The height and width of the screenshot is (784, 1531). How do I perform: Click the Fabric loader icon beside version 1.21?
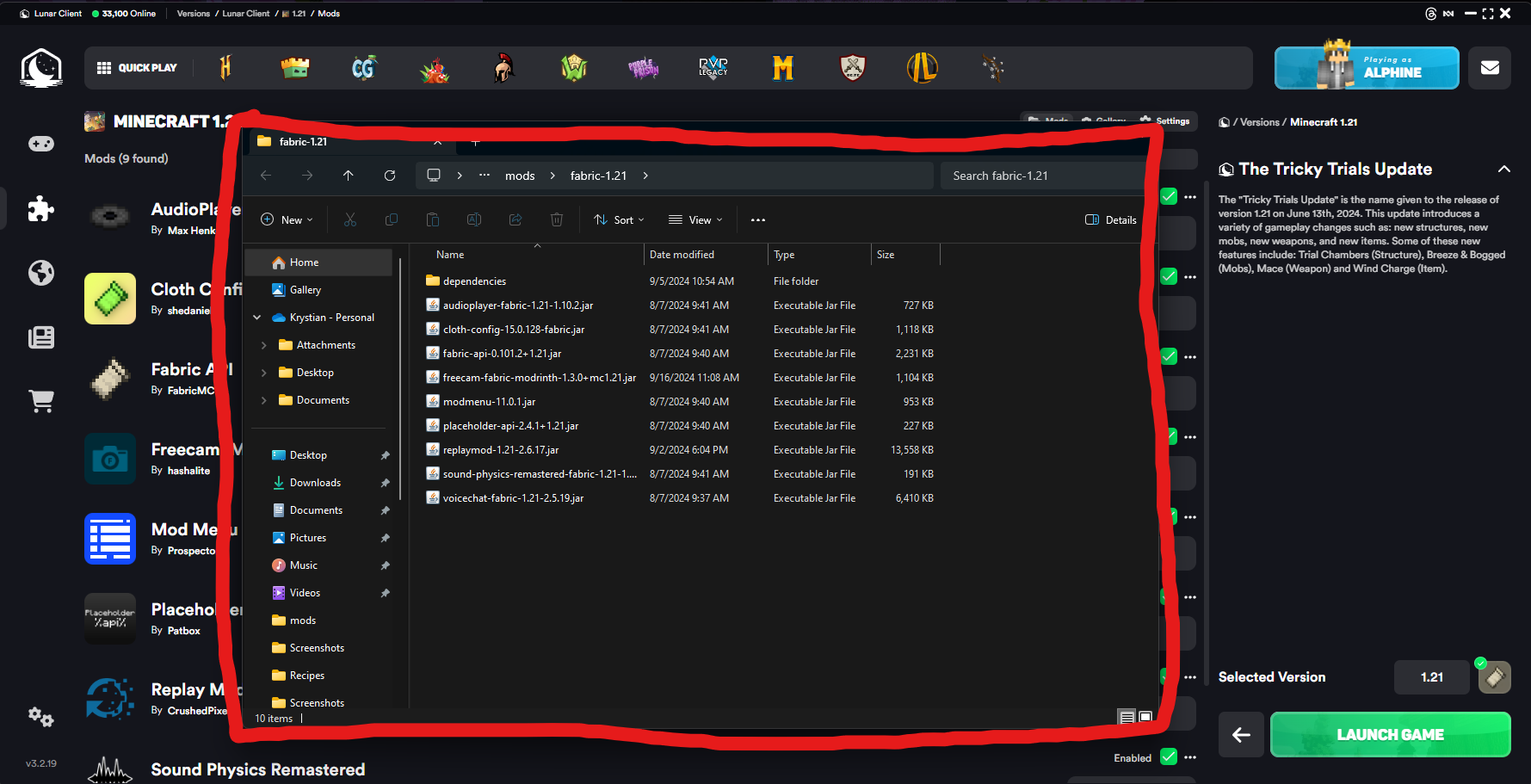pyautogui.click(x=1495, y=677)
